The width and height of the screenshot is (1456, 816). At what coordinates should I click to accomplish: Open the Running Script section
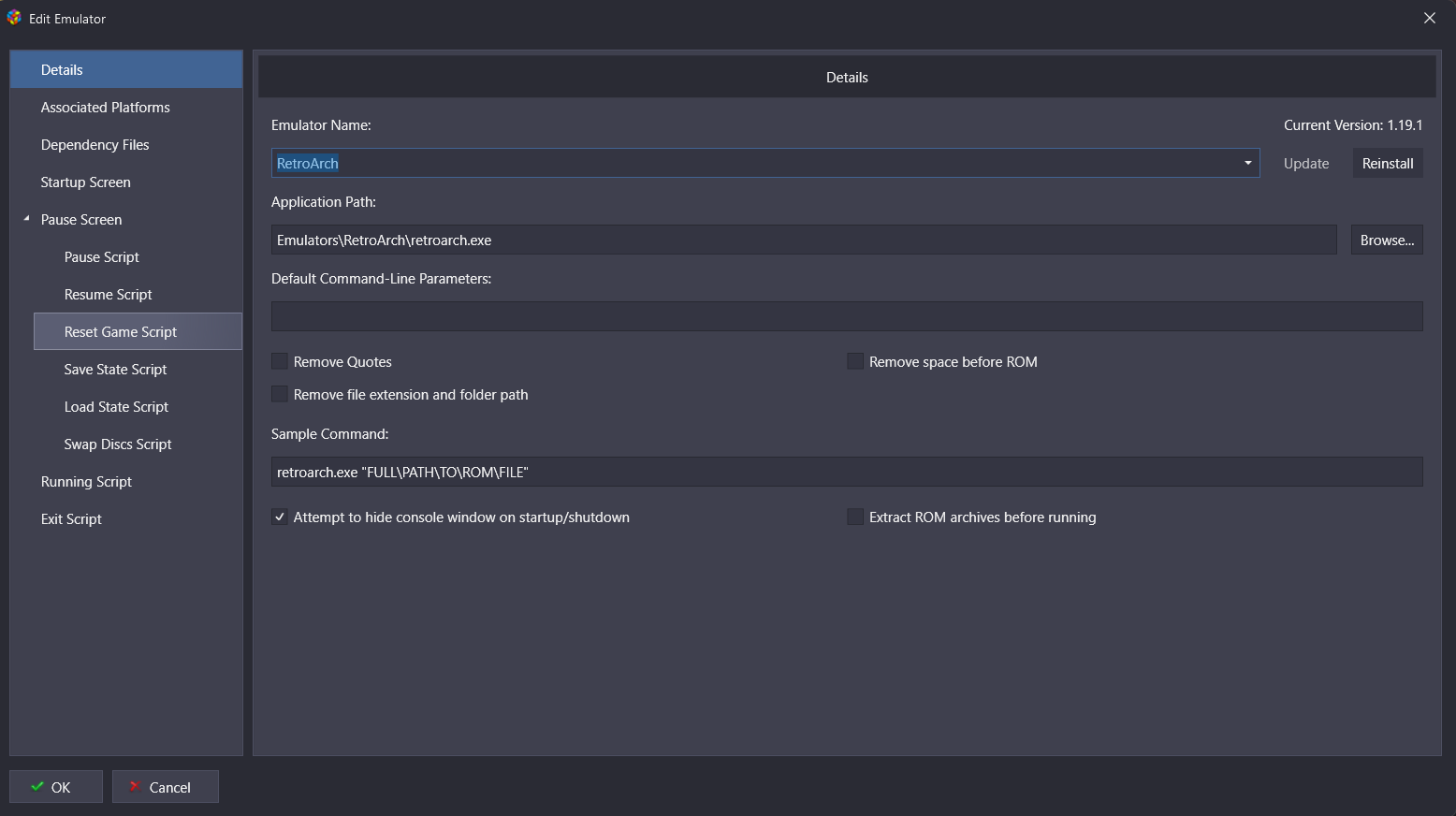(126, 481)
